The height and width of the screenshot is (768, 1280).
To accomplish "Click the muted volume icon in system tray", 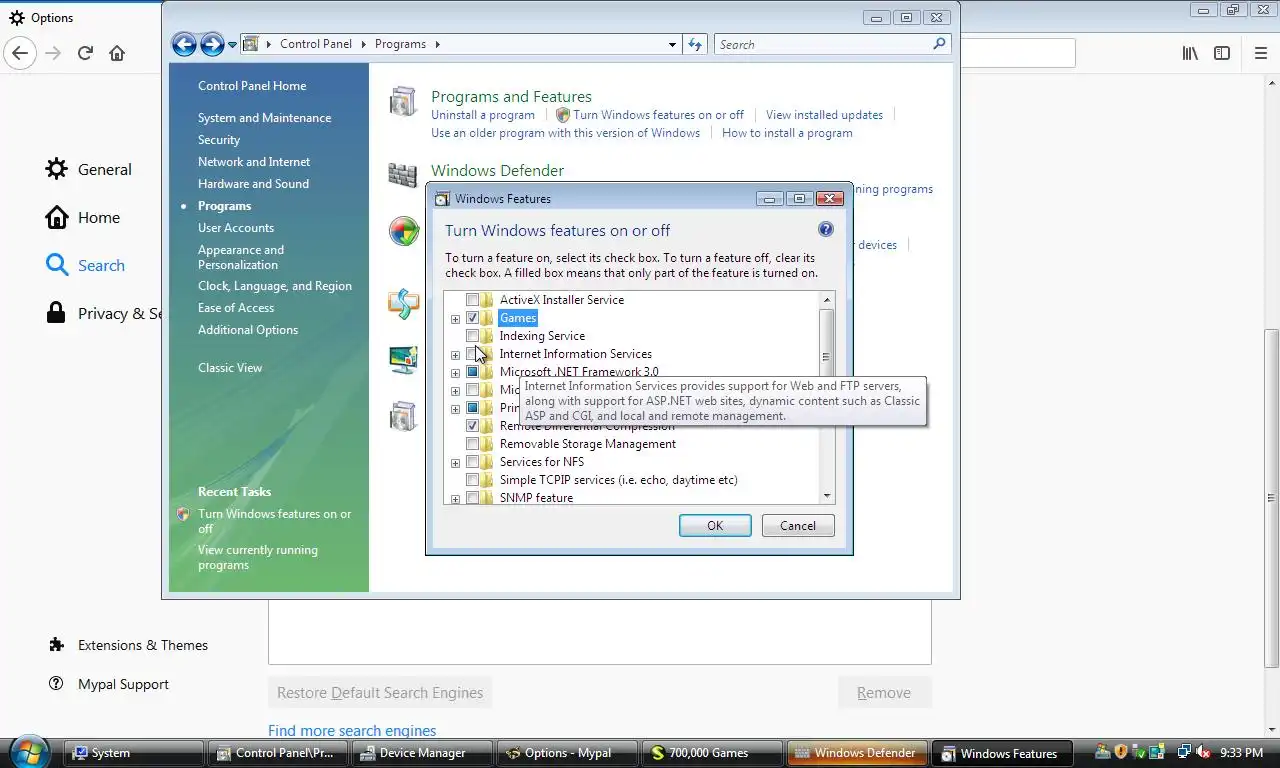I will [x=1204, y=752].
